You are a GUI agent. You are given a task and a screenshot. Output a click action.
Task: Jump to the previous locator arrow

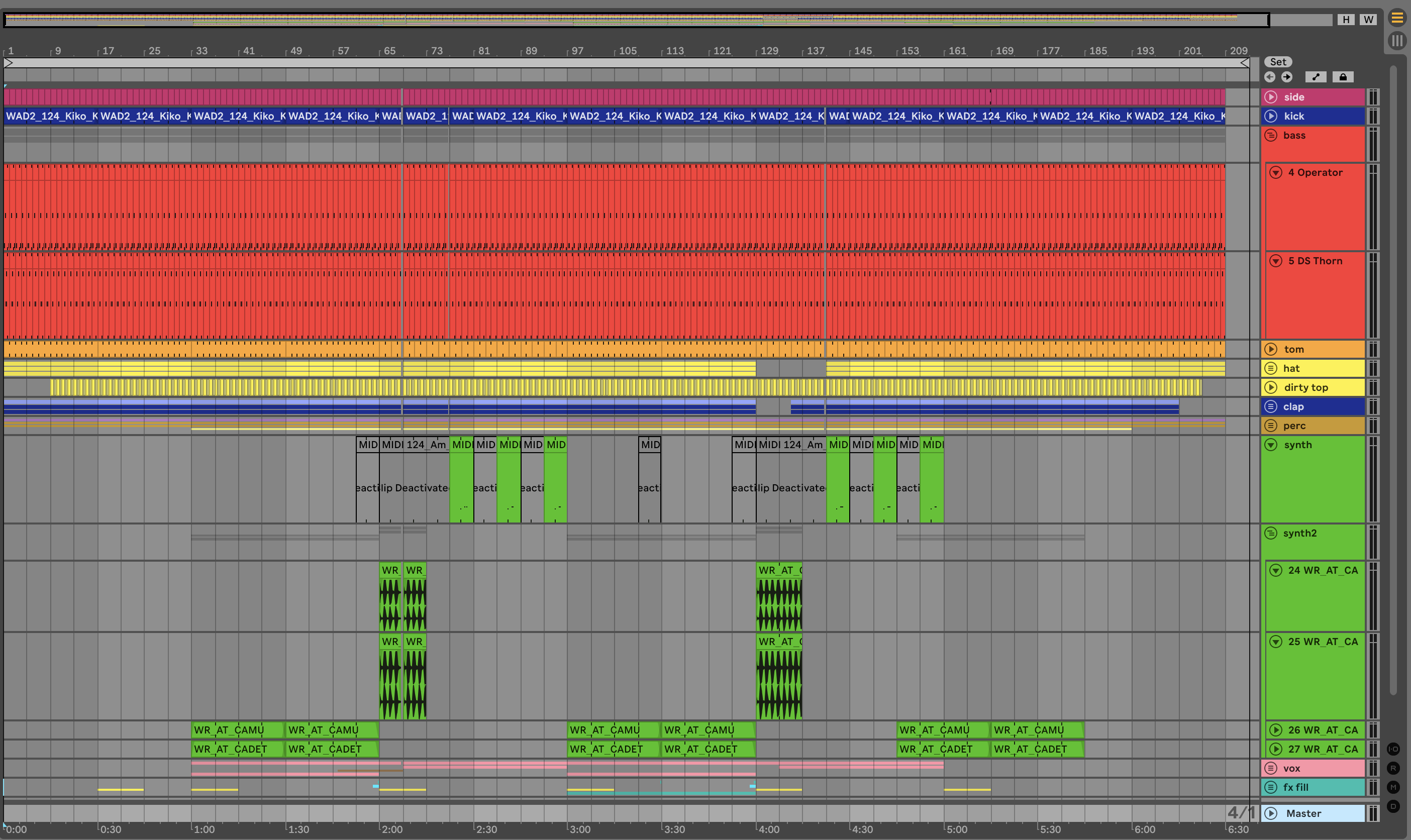point(1269,77)
